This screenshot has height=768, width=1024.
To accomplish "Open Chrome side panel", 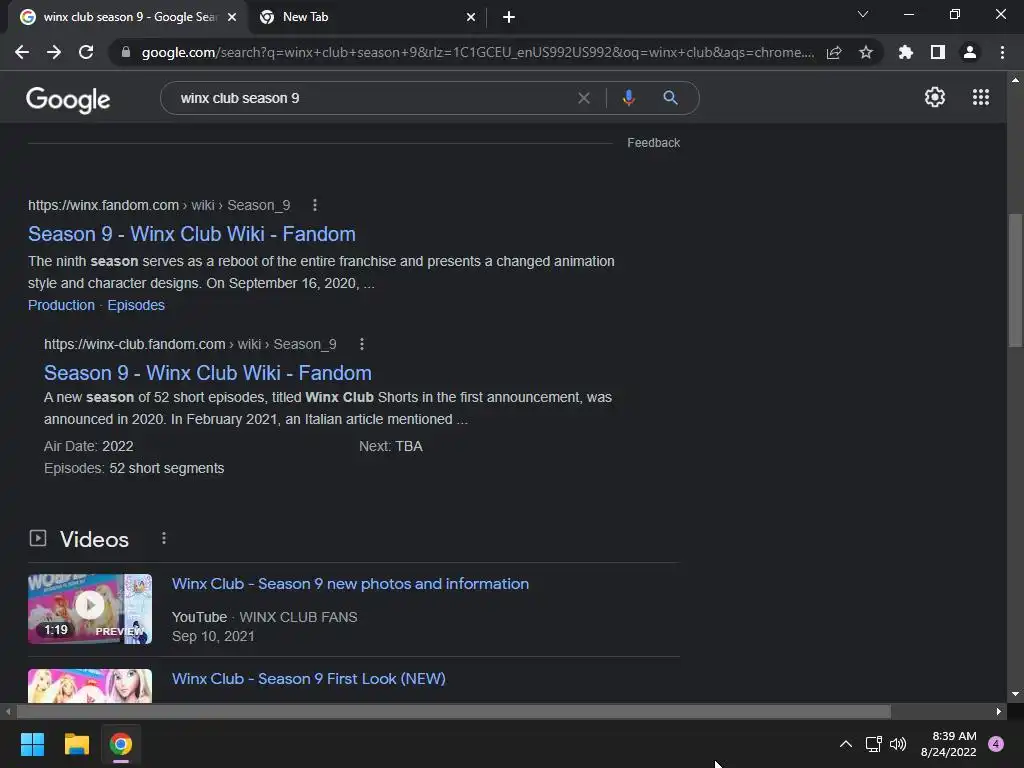I will tap(938, 52).
